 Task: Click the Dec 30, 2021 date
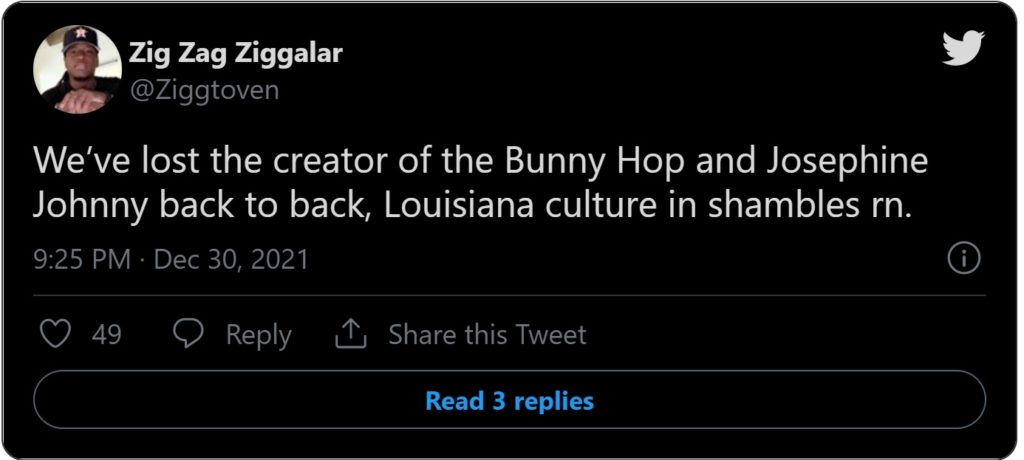pos(229,260)
